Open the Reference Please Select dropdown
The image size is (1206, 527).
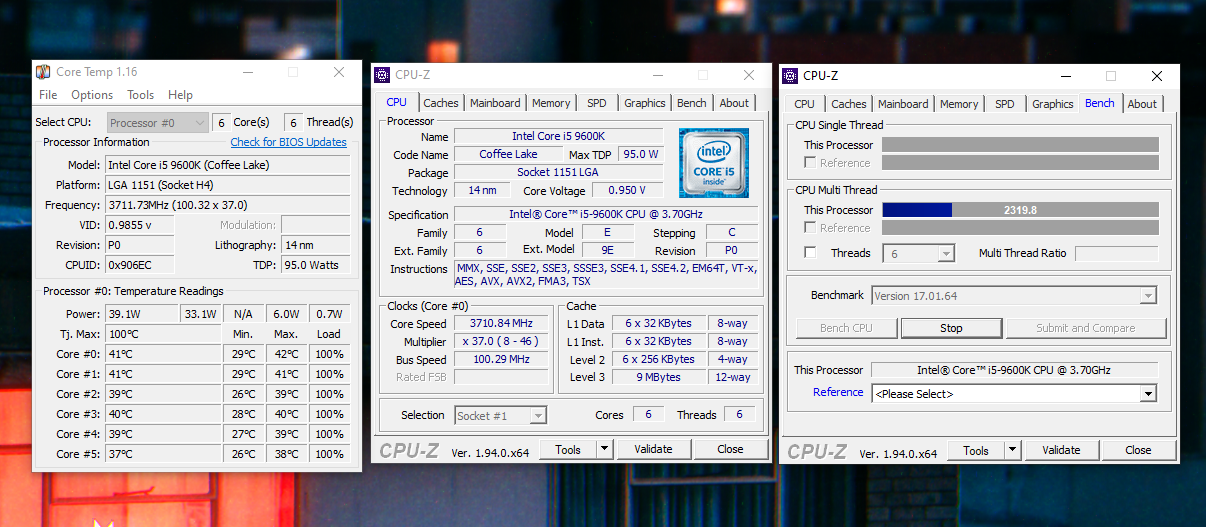[1014, 394]
